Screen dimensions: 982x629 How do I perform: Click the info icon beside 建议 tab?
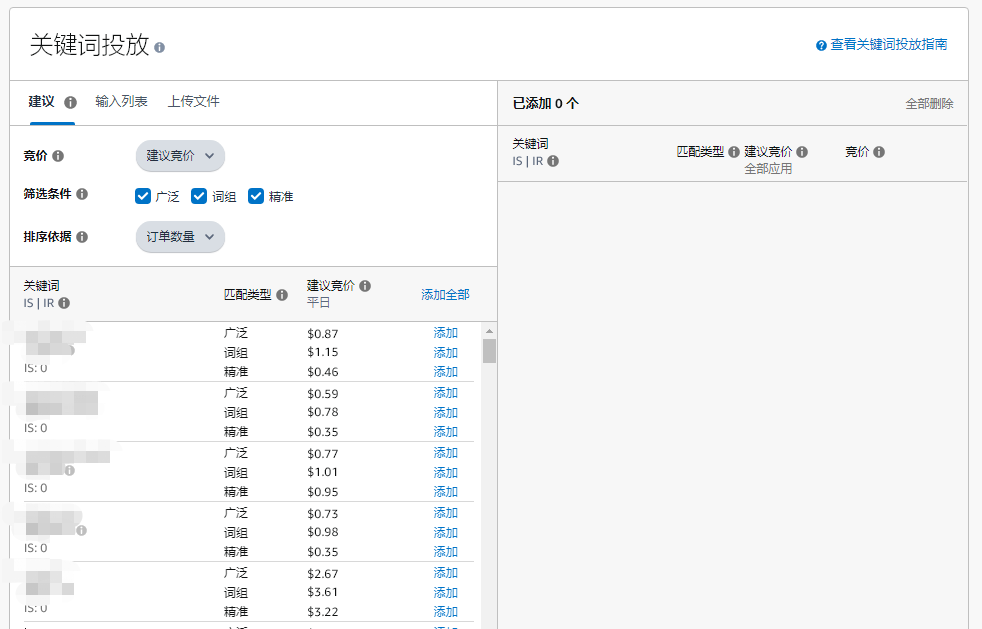coord(71,102)
